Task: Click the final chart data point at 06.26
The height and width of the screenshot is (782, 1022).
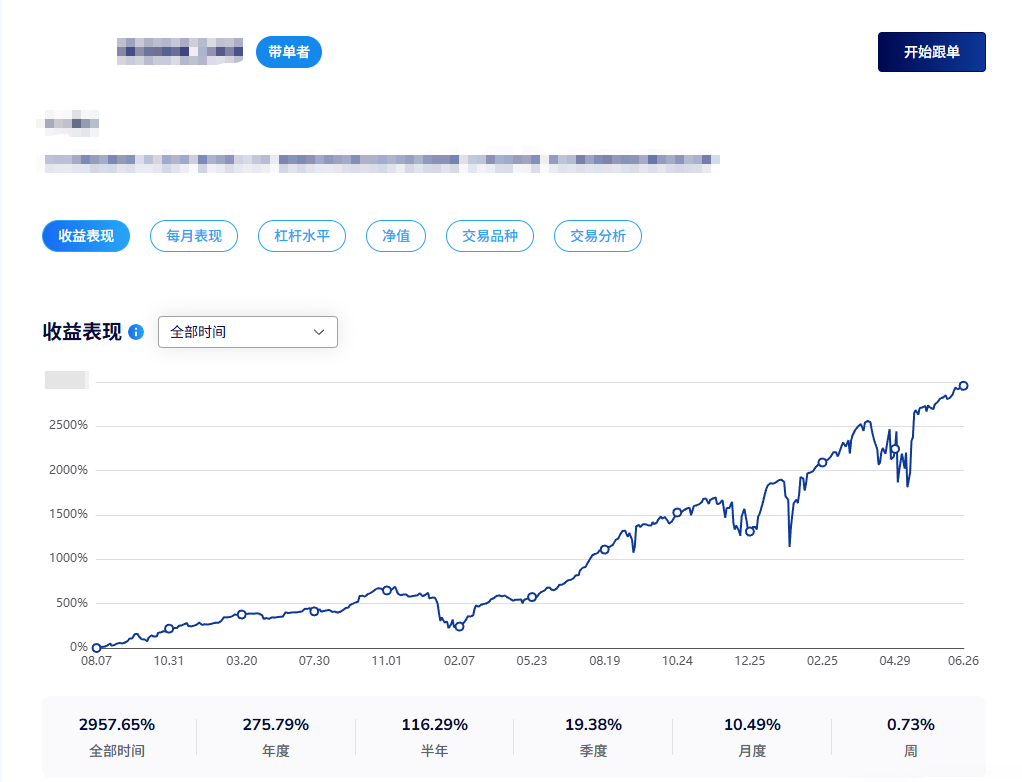Action: [x=963, y=386]
